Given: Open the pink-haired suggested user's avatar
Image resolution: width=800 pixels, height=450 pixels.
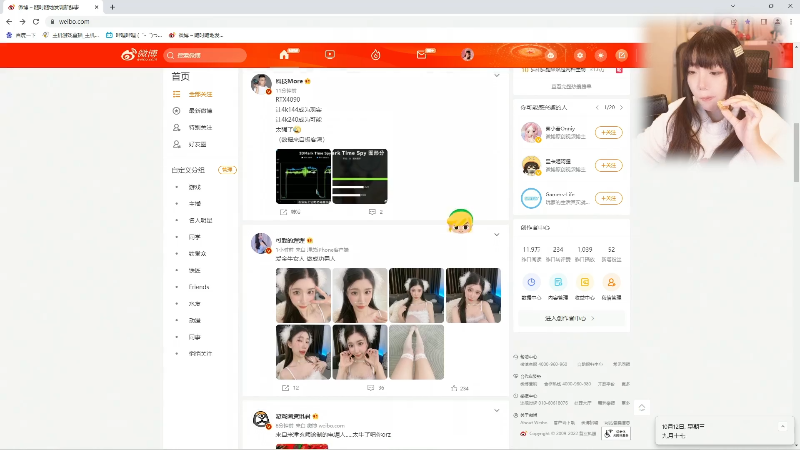Looking at the screenshot, I should [x=531, y=132].
